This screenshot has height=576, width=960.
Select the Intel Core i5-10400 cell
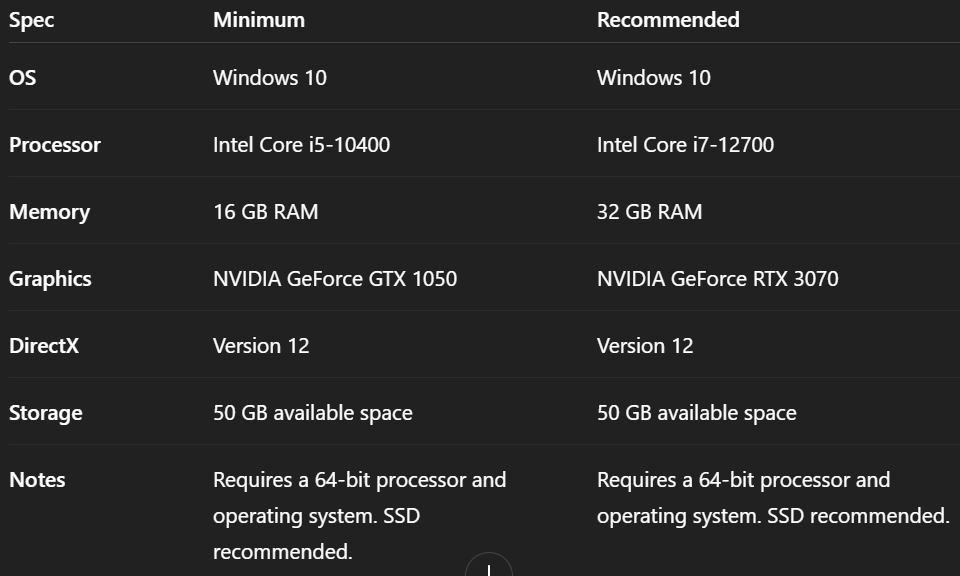click(301, 145)
